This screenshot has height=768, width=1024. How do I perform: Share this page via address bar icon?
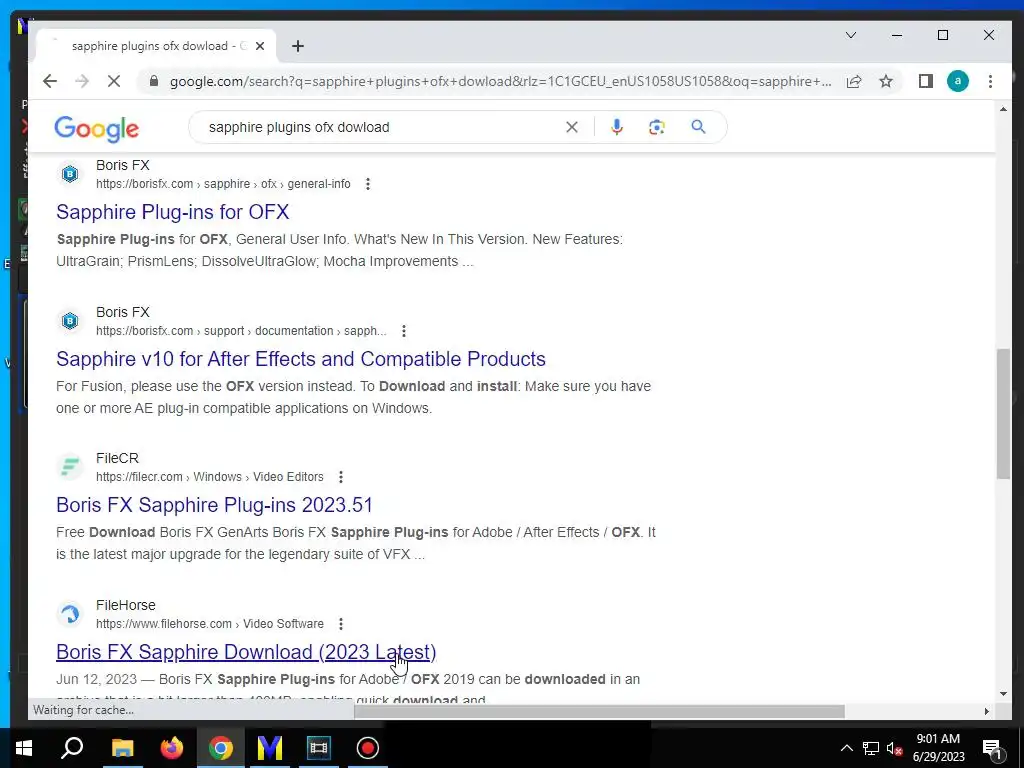click(x=854, y=81)
